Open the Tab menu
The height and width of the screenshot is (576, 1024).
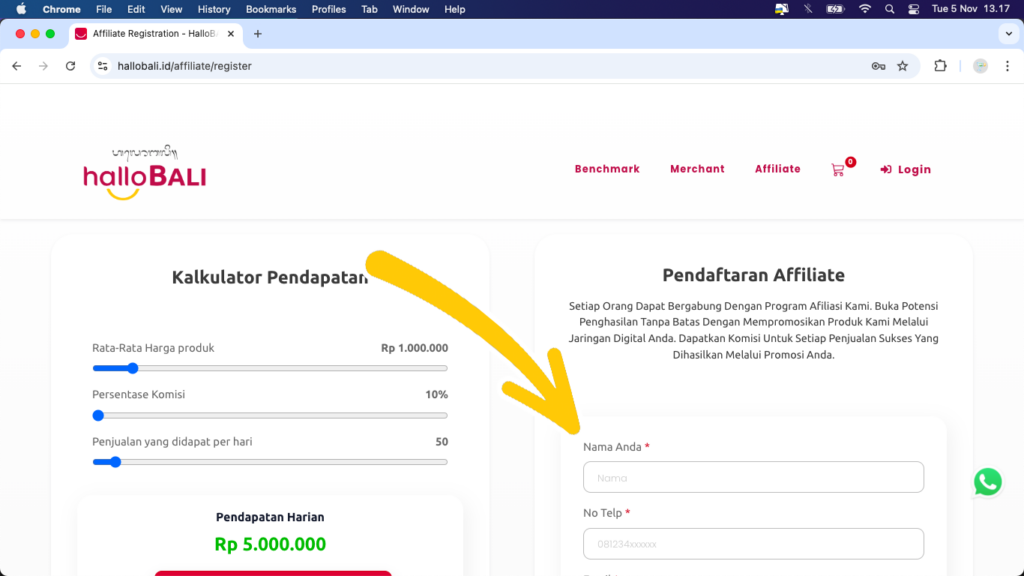tap(369, 9)
